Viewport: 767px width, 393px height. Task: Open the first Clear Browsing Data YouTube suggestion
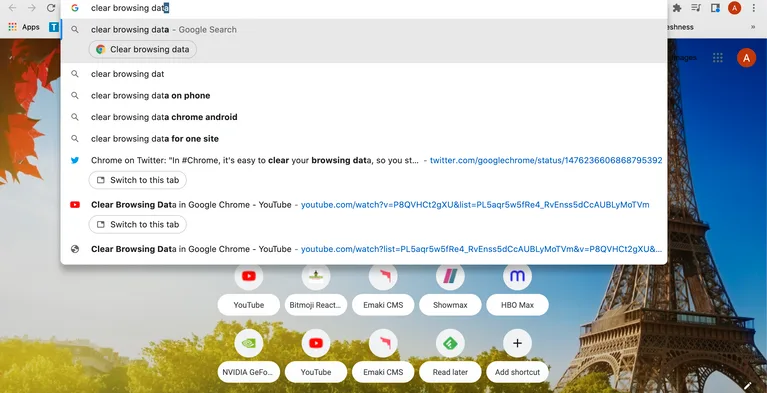pyautogui.click(x=364, y=205)
